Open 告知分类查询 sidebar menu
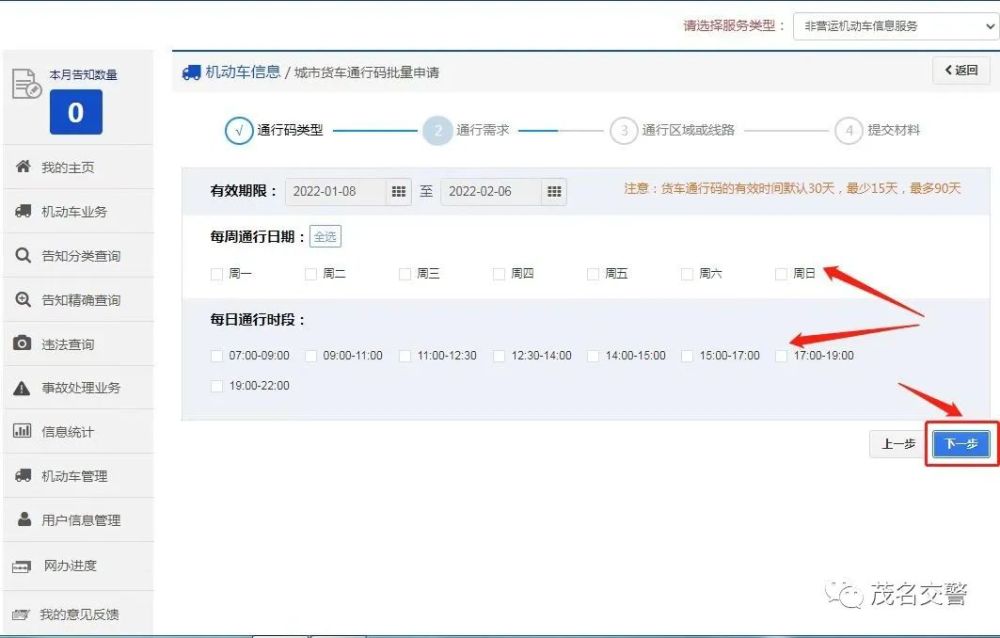Screen dimensions: 1000x638 (78, 255)
